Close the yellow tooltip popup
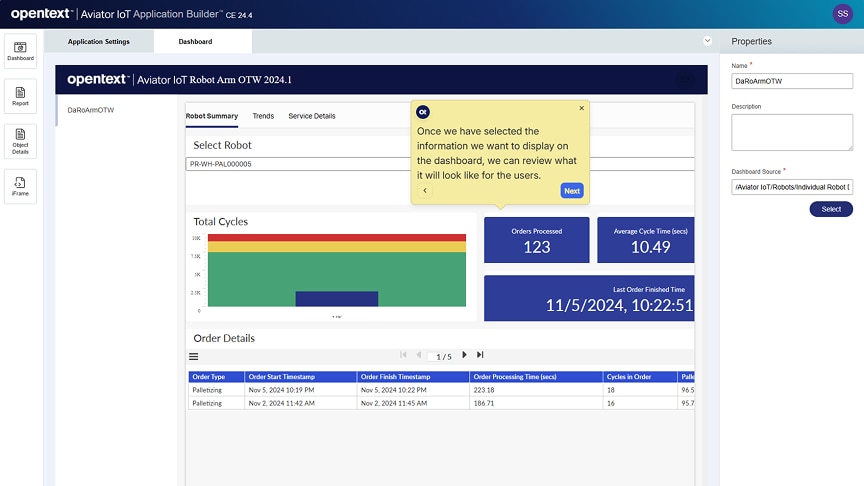This screenshot has height=486, width=864. tap(581, 108)
